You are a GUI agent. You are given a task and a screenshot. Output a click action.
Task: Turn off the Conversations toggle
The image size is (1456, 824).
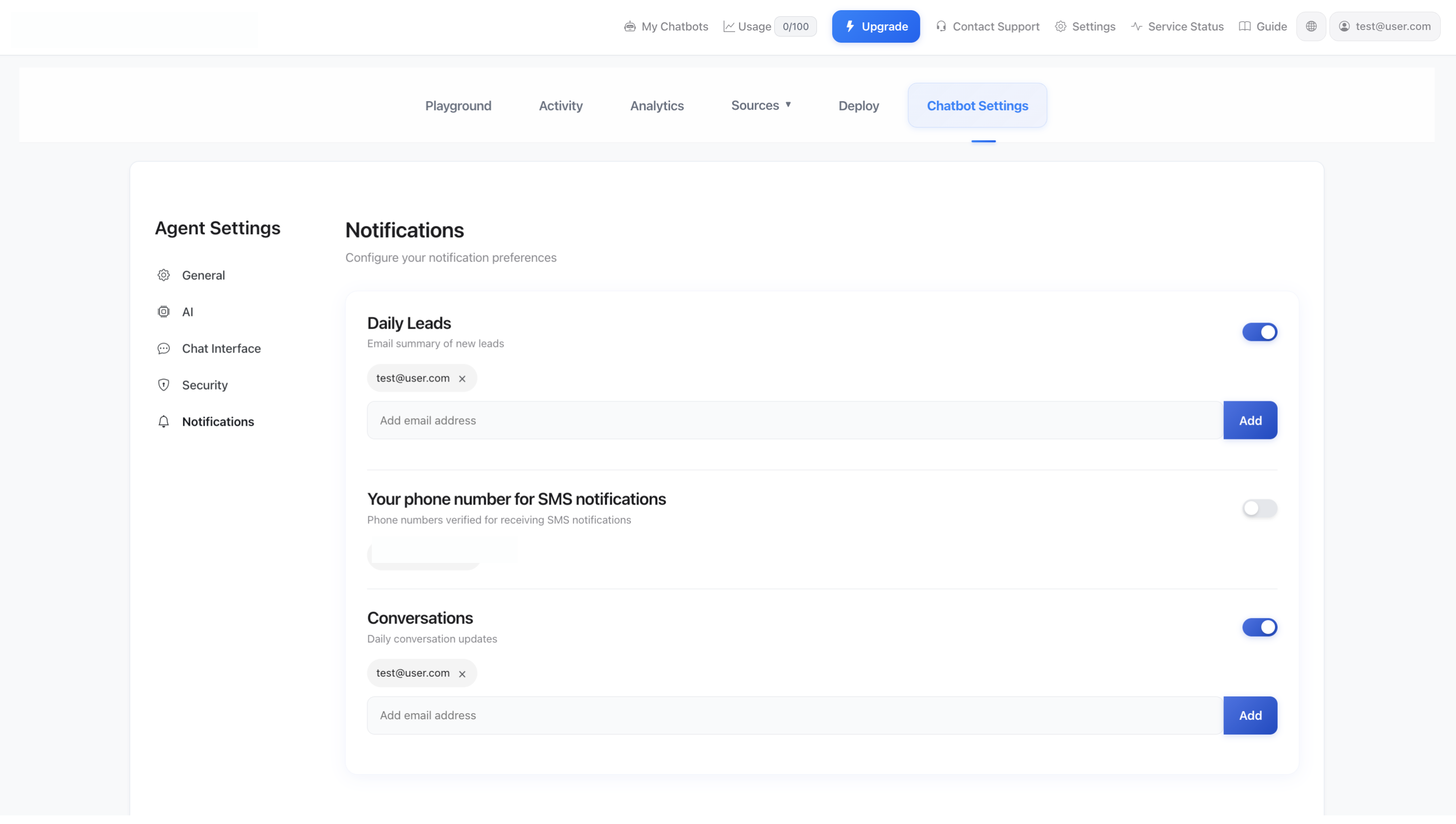tap(1259, 627)
